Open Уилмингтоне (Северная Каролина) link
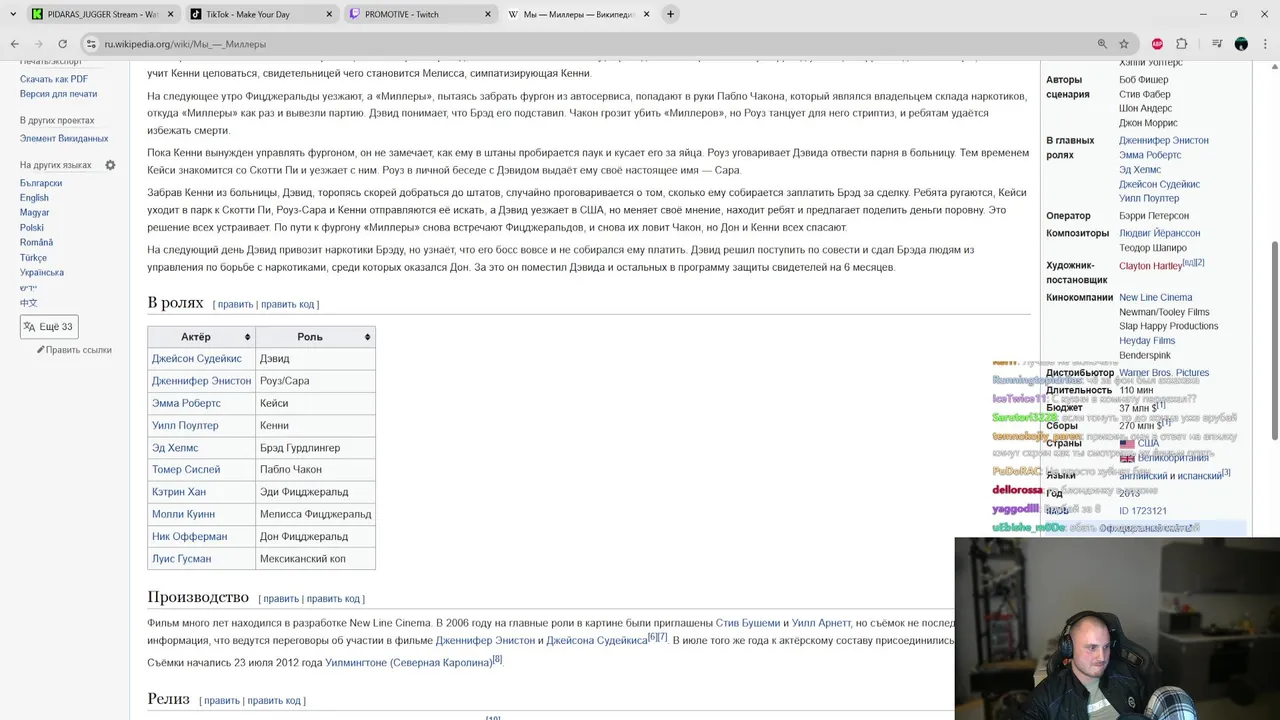The width and height of the screenshot is (1280, 720). click(x=408, y=663)
